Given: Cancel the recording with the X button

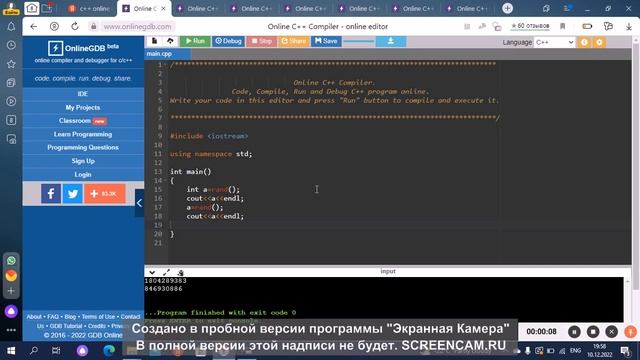Looking at the screenshot, I should pyautogui.click(x=611, y=332).
